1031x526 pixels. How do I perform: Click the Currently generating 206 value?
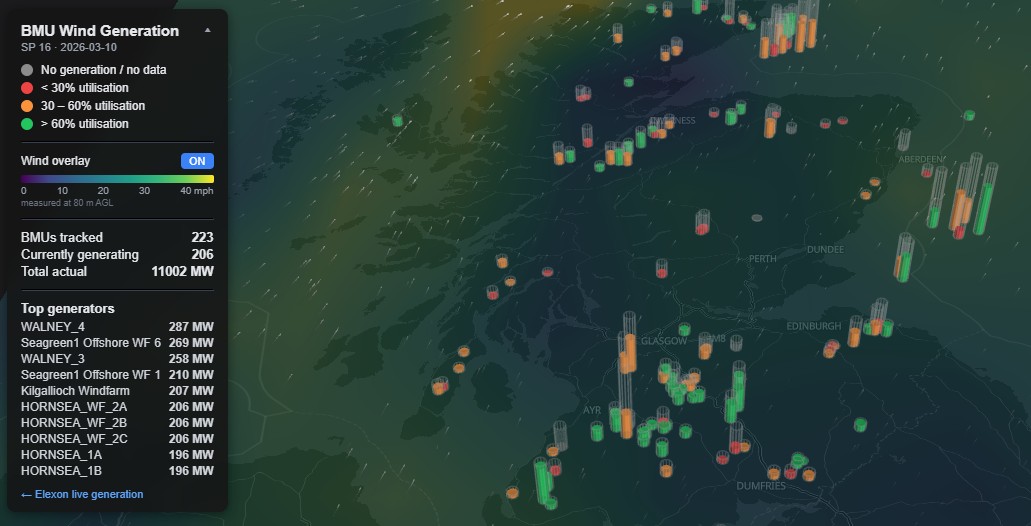(x=203, y=254)
